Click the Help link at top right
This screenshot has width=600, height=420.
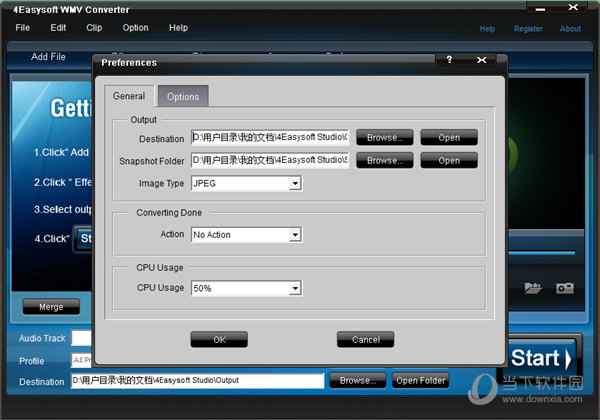pyautogui.click(x=487, y=29)
